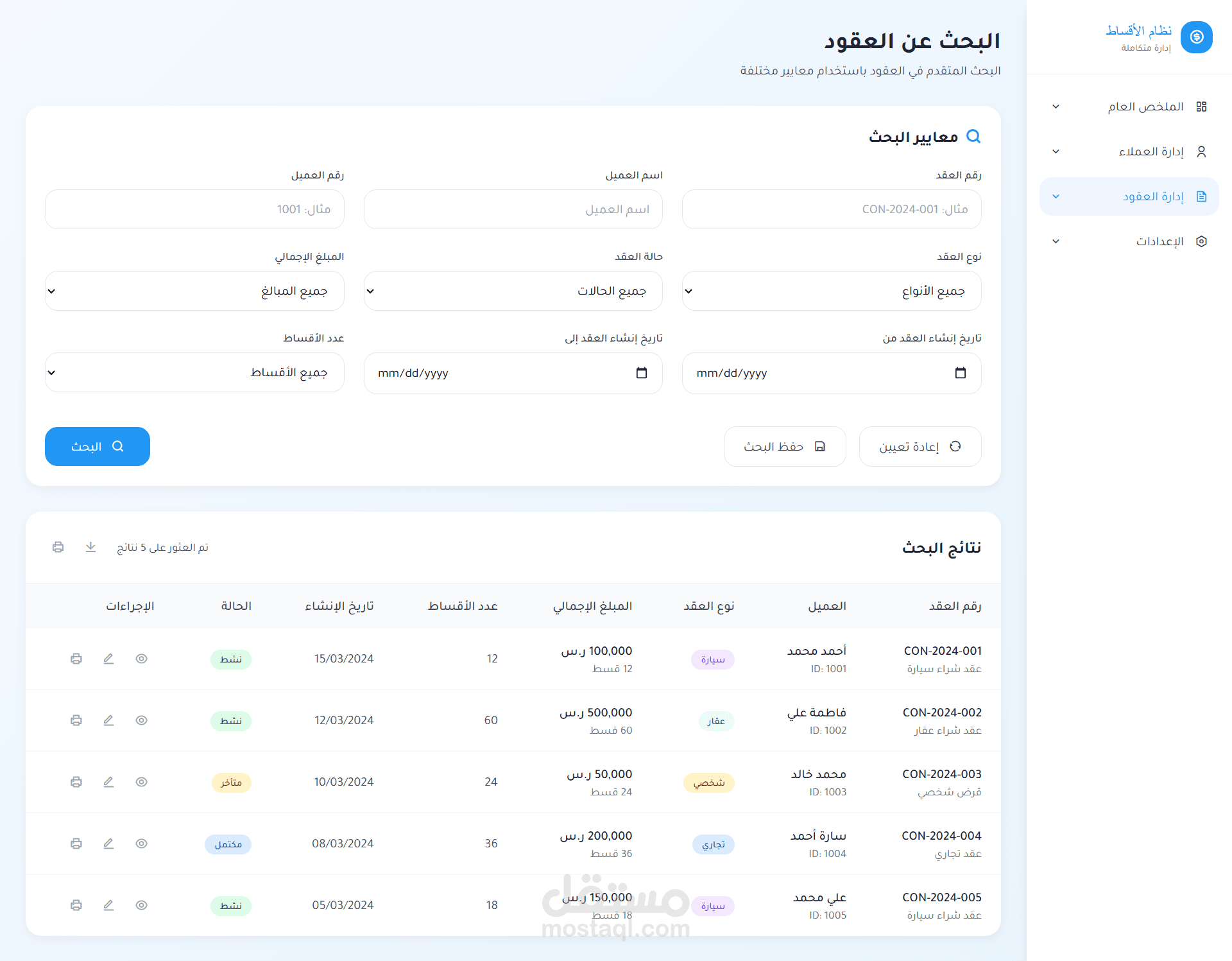1232x961 pixels.
Task: Click the download results icon
Action: 90,547
